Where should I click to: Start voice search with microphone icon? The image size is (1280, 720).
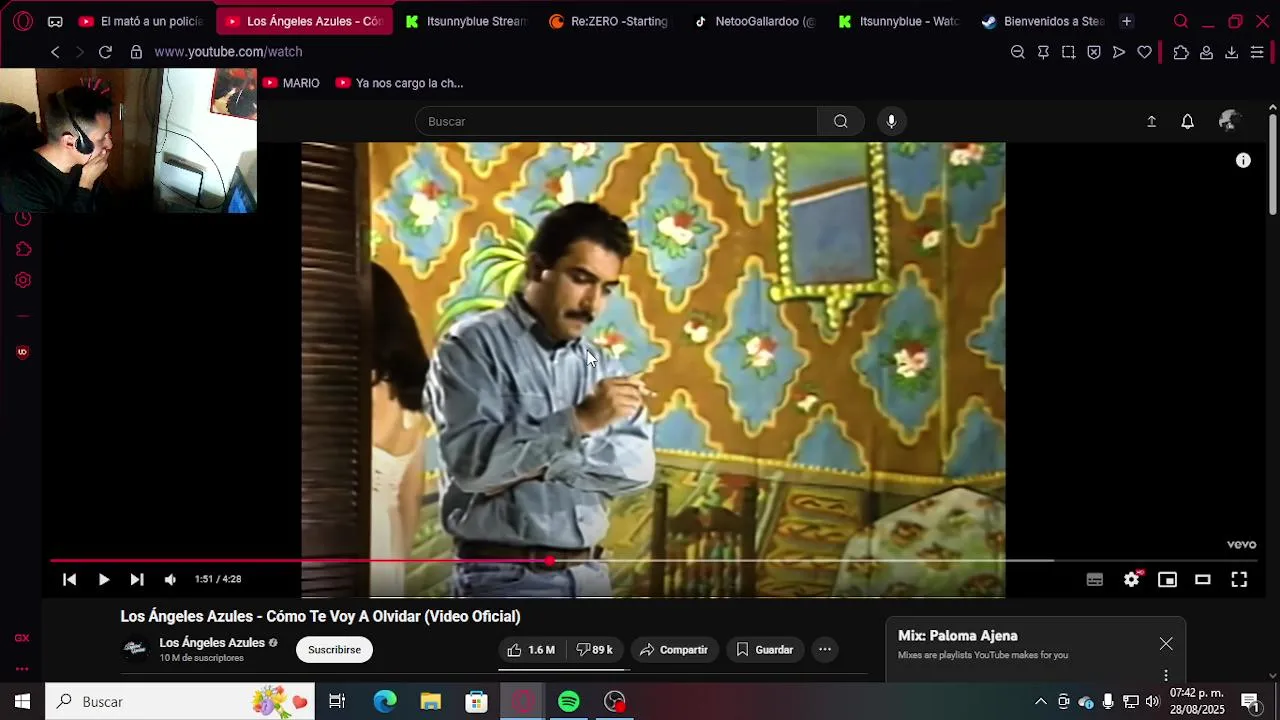[891, 121]
